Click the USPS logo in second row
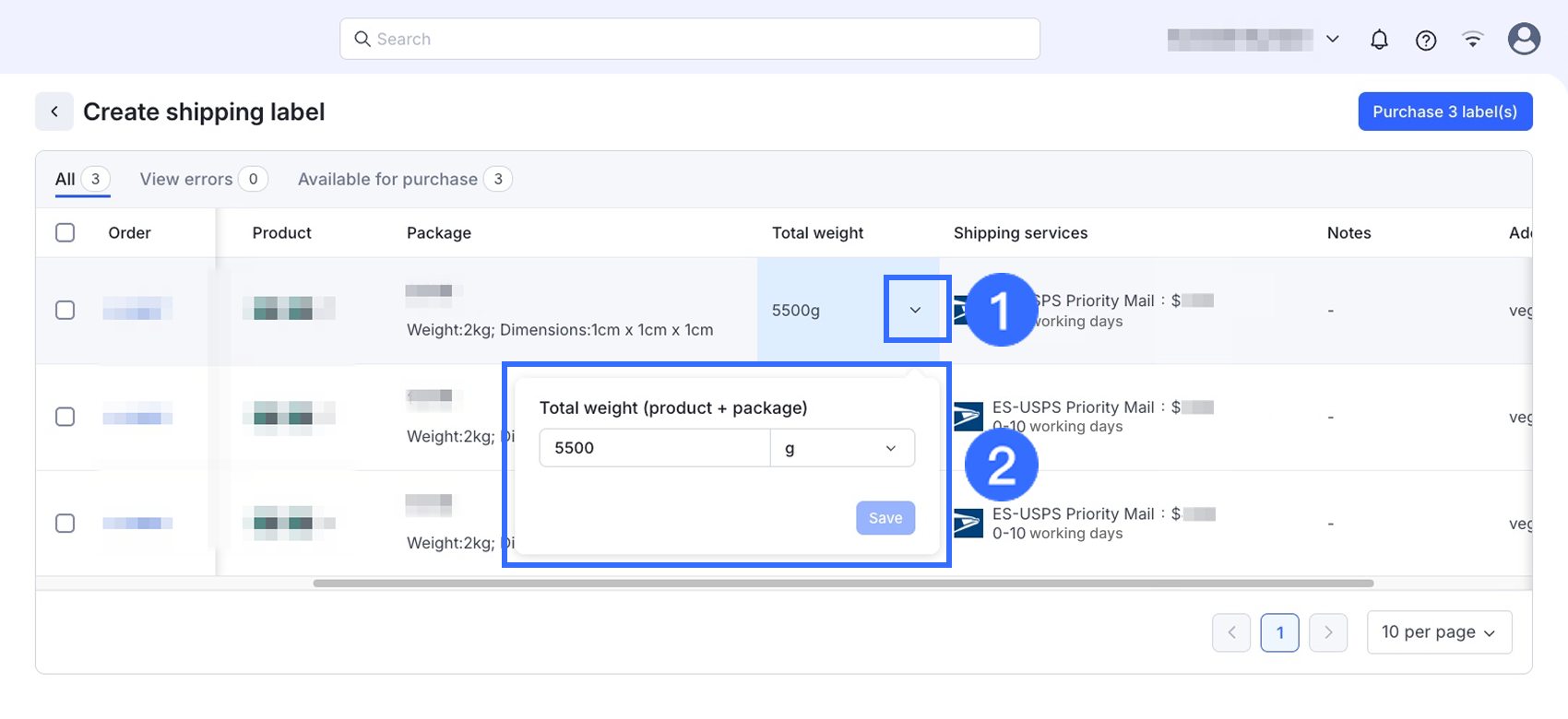The height and width of the screenshot is (719, 1568). [968, 417]
